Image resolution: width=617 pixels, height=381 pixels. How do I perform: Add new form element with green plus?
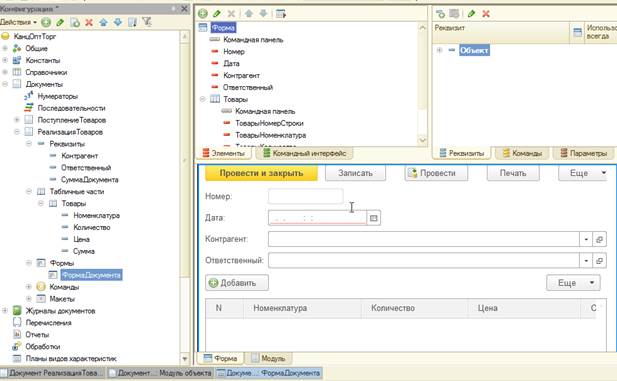[203, 14]
